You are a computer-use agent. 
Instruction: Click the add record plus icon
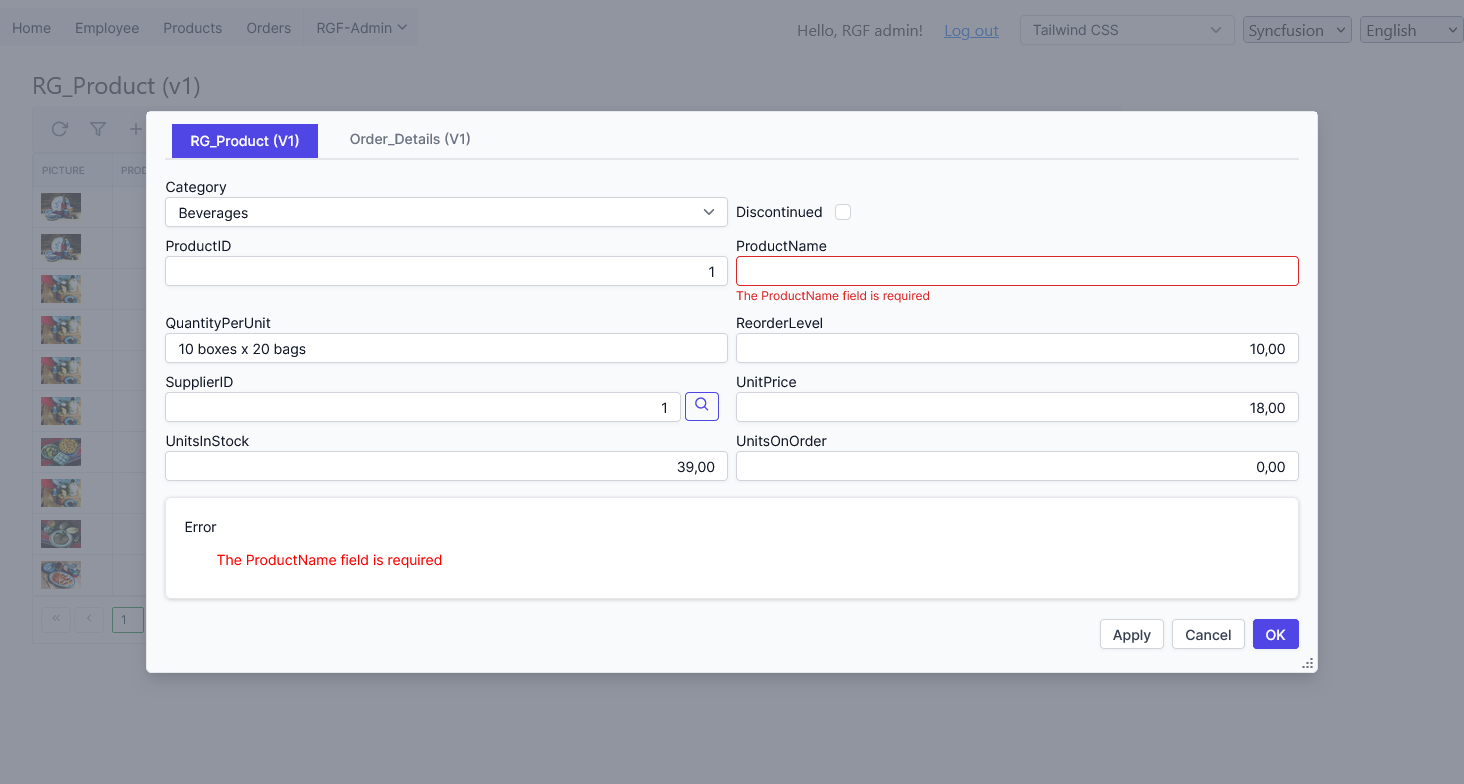[x=135, y=129]
